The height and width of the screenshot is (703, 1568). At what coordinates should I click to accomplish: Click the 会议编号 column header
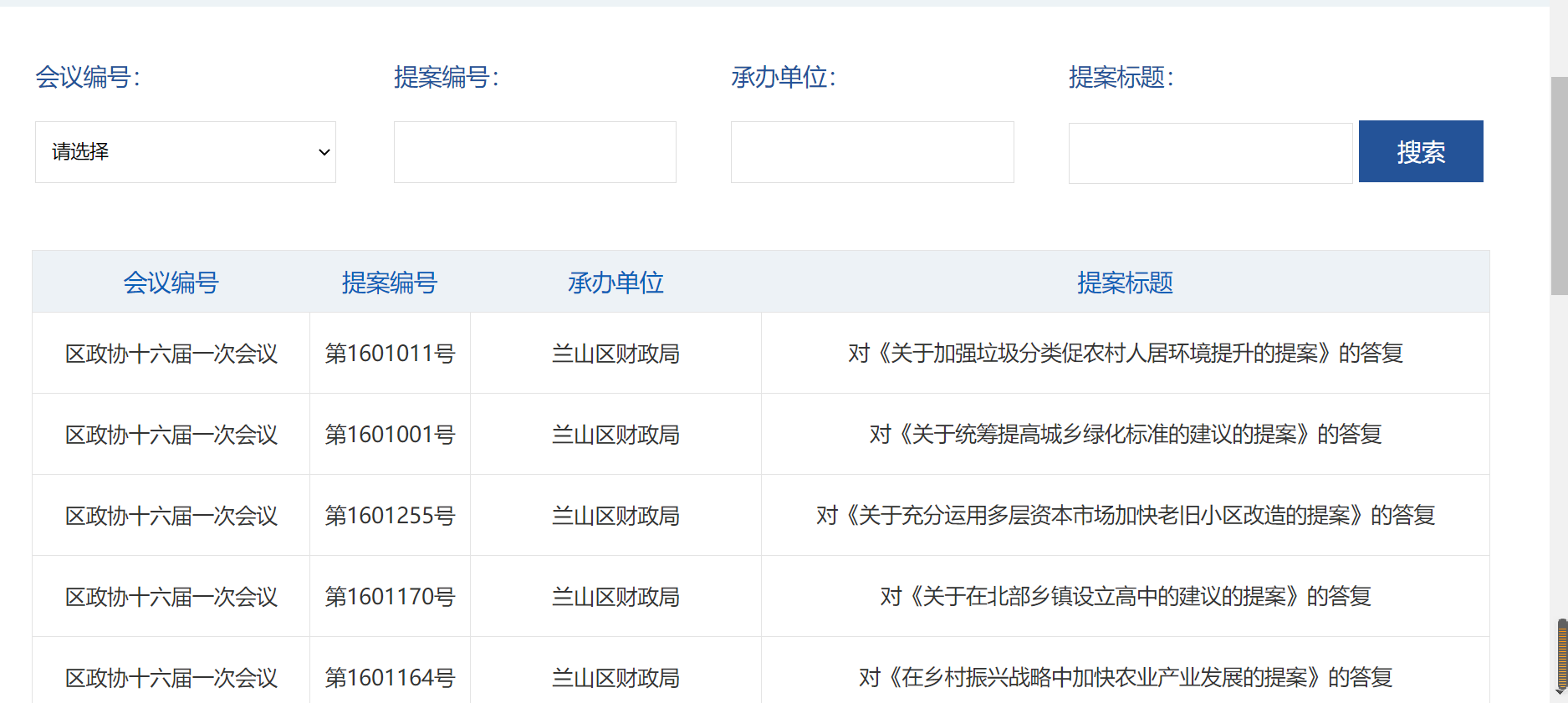(x=171, y=283)
